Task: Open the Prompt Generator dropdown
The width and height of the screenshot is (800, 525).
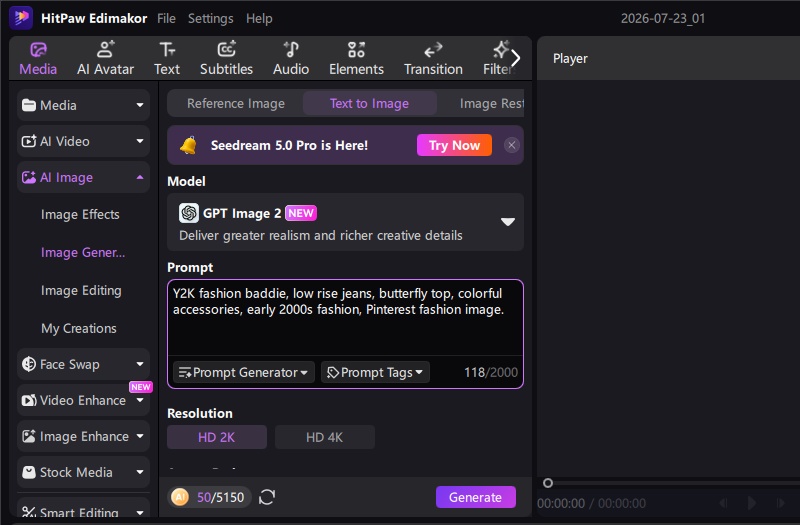Action: point(243,372)
